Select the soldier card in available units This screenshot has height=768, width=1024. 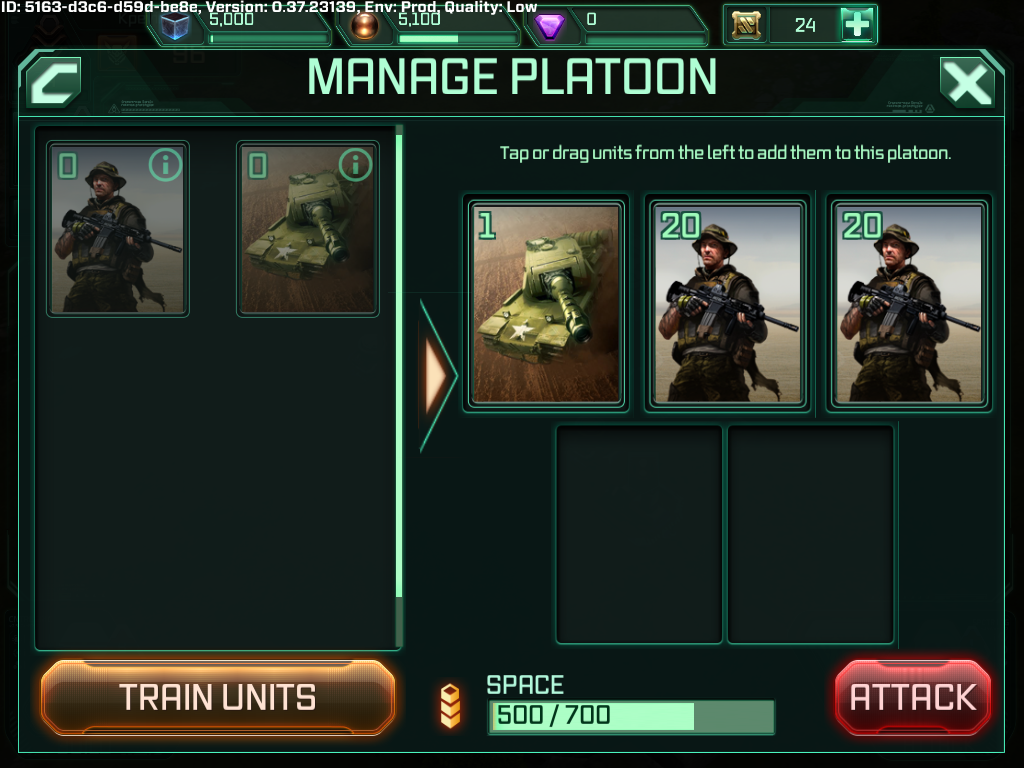pos(118,229)
